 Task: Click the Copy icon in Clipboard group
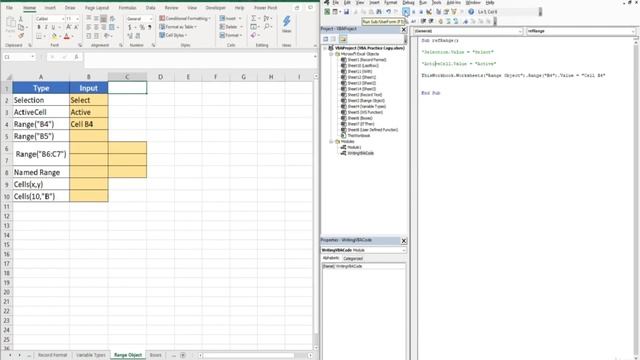point(21,27)
